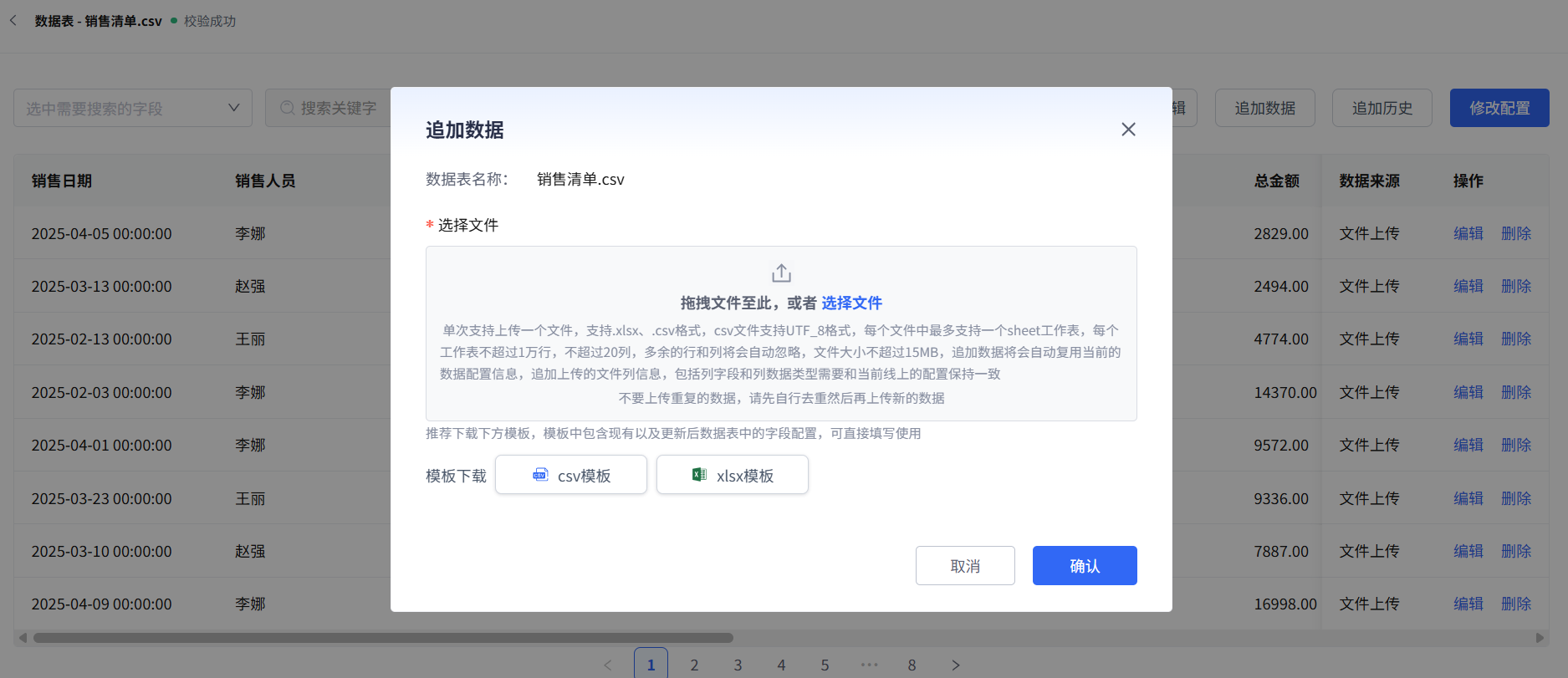Go to page 3 in pagination

[x=738, y=665]
